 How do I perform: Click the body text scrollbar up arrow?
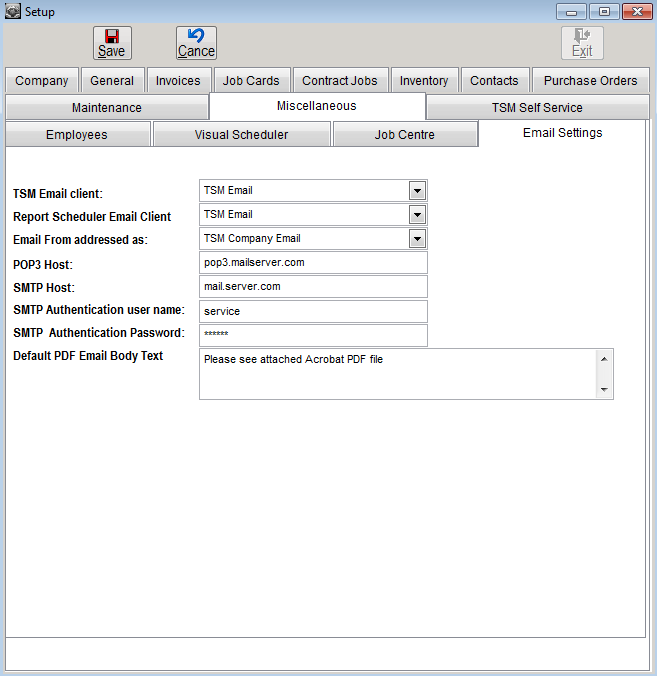click(x=604, y=359)
